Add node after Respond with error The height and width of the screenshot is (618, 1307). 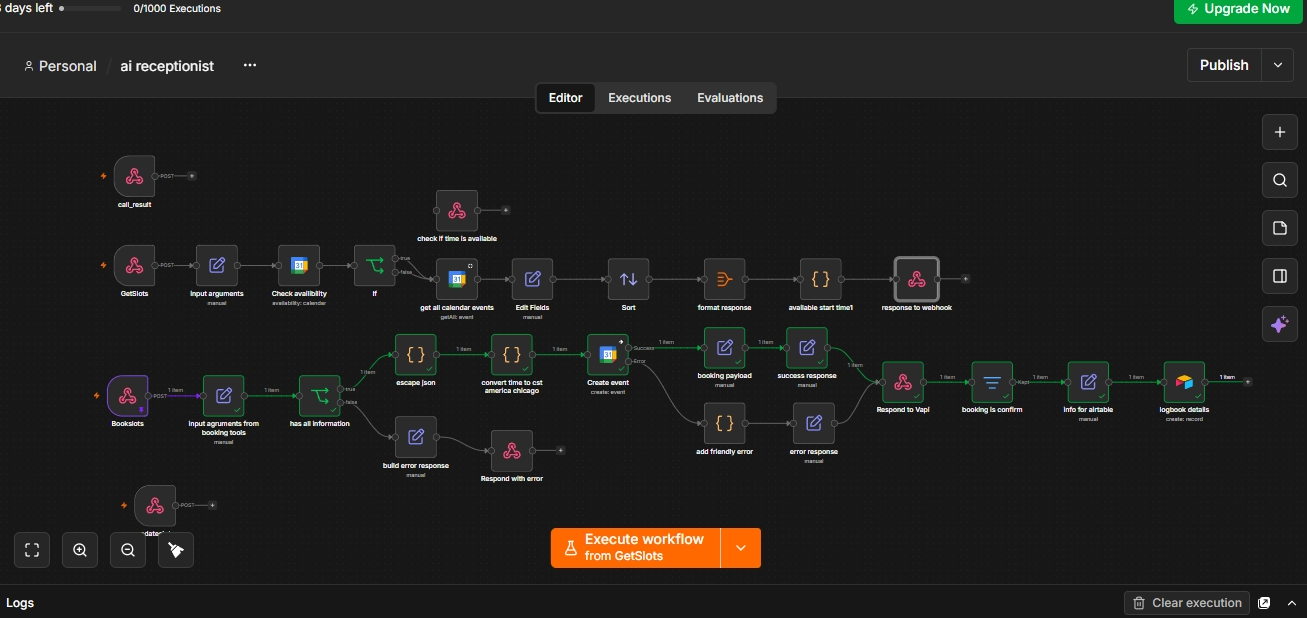(x=560, y=451)
